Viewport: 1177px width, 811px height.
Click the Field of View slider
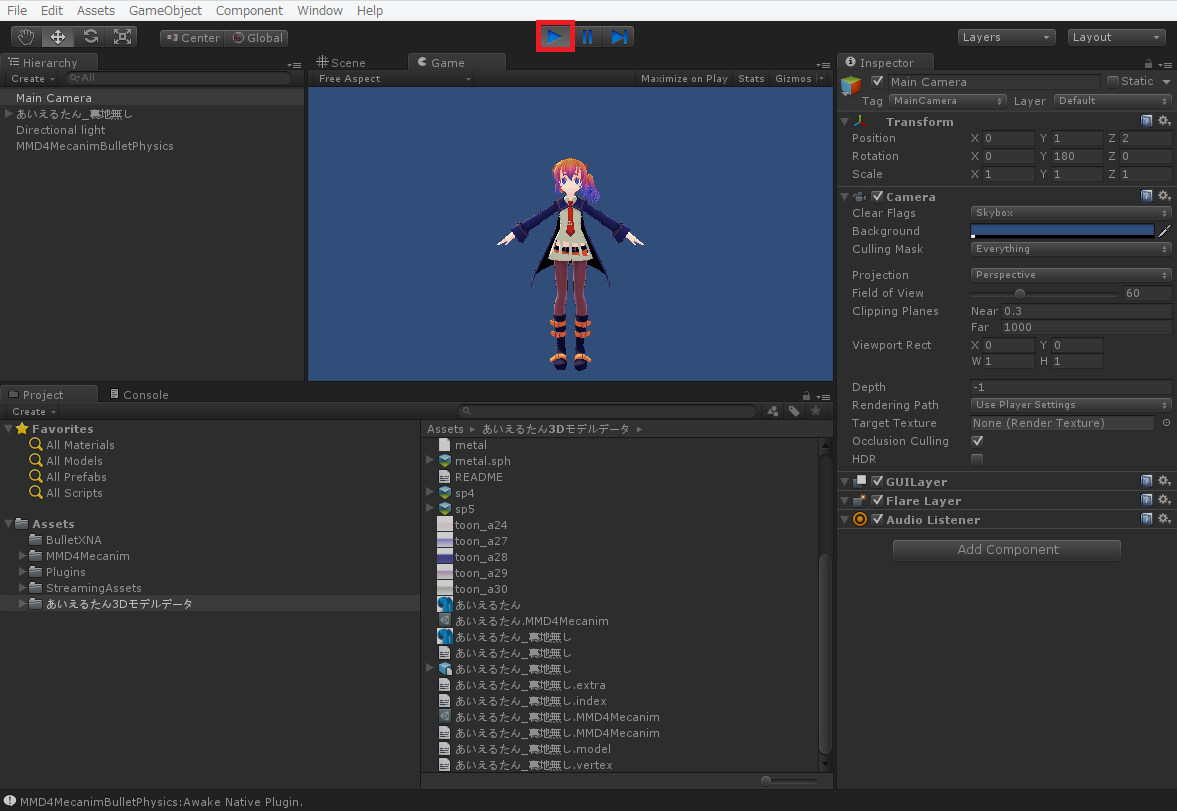point(1043,294)
